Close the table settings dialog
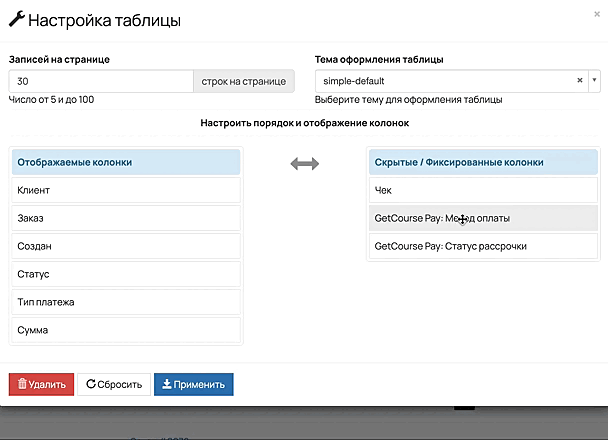Screen dimensions: 608x440 [x=597, y=13]
